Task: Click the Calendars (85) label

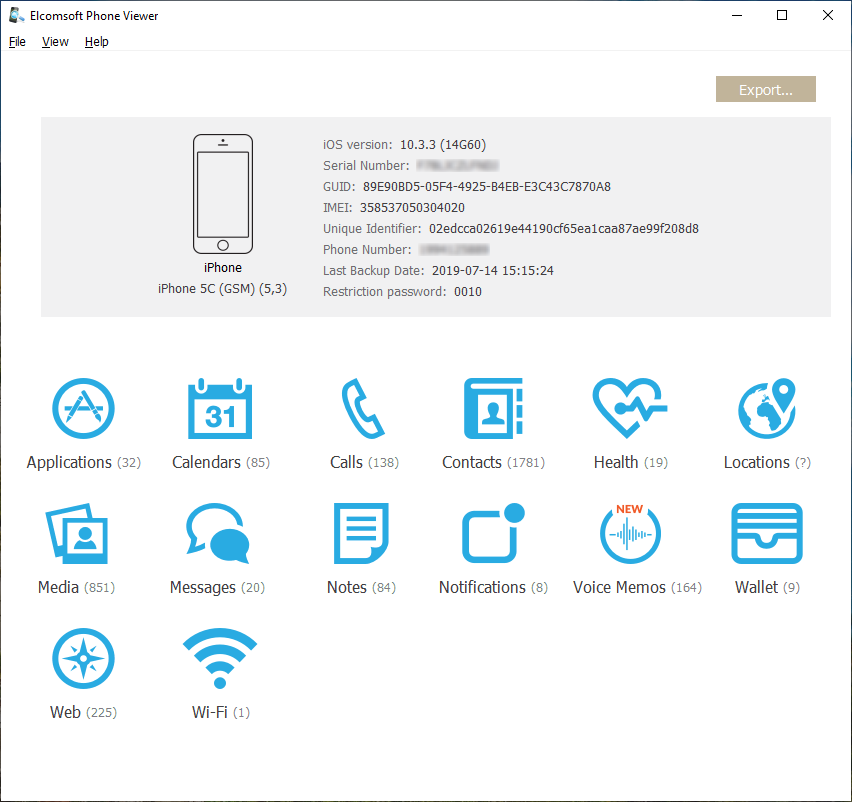Action: (221, 462)
